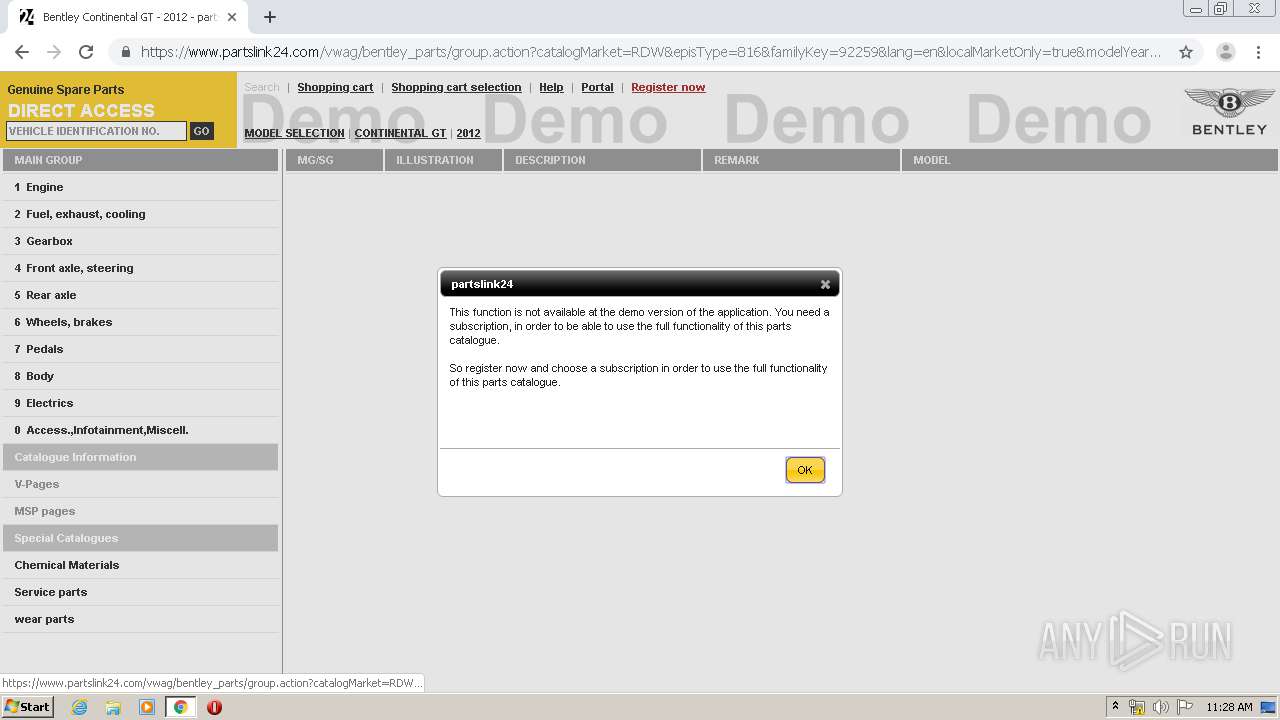Image resolution: width=1280 pixels, height=720 pixels.
Task: Click the address bar URL
Action: point(650,52)
